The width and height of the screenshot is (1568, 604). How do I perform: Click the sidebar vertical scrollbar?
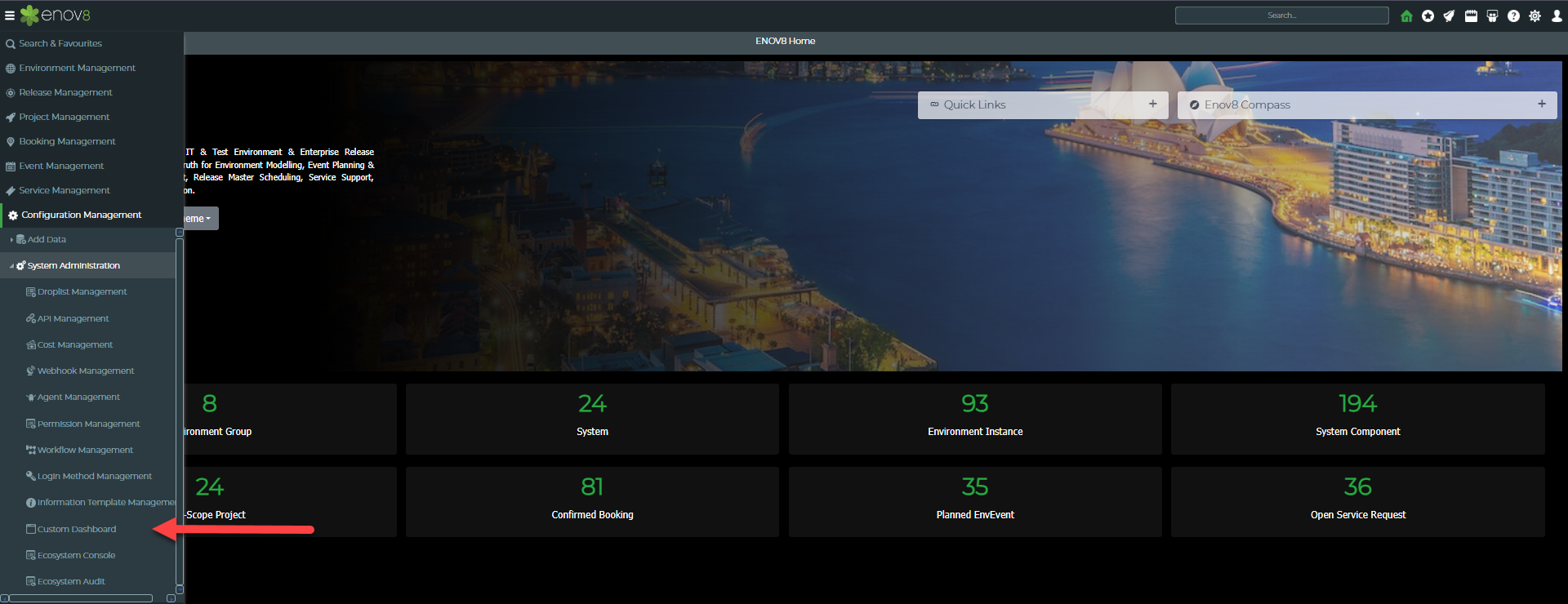(x=180, y=411)
